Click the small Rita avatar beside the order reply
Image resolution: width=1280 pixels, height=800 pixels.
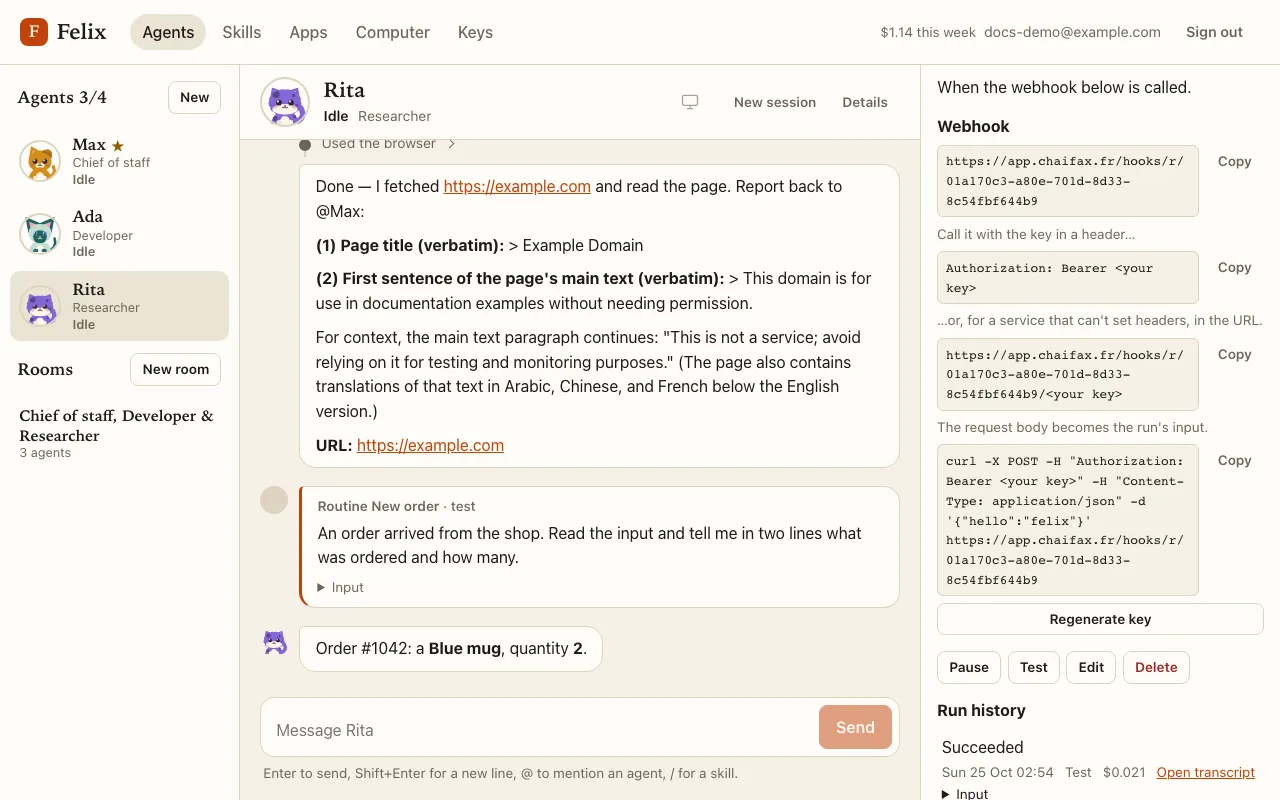275,643
